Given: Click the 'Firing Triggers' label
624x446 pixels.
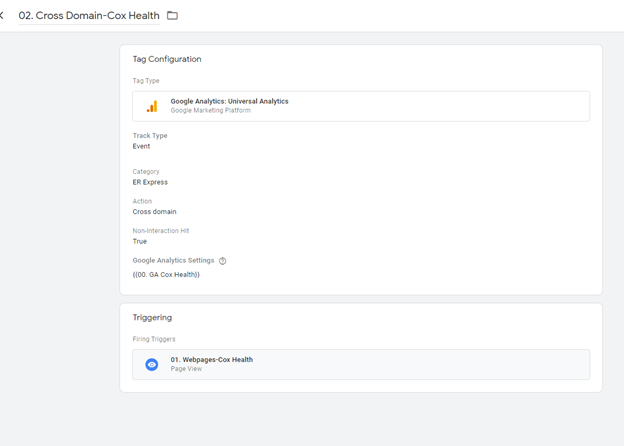Looking at the screenshot, I should 154,339.
